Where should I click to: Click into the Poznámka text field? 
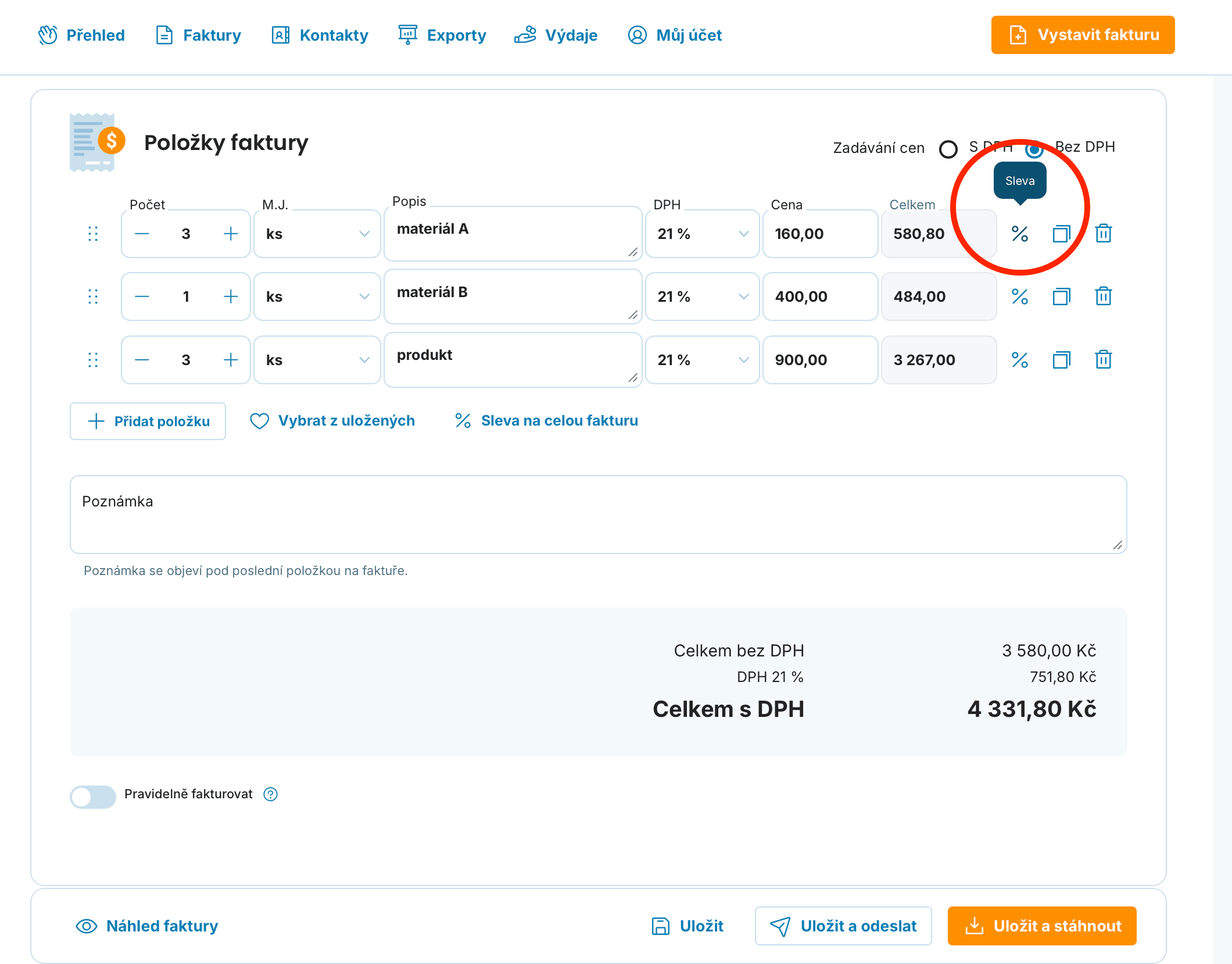(x=598, y=515)
